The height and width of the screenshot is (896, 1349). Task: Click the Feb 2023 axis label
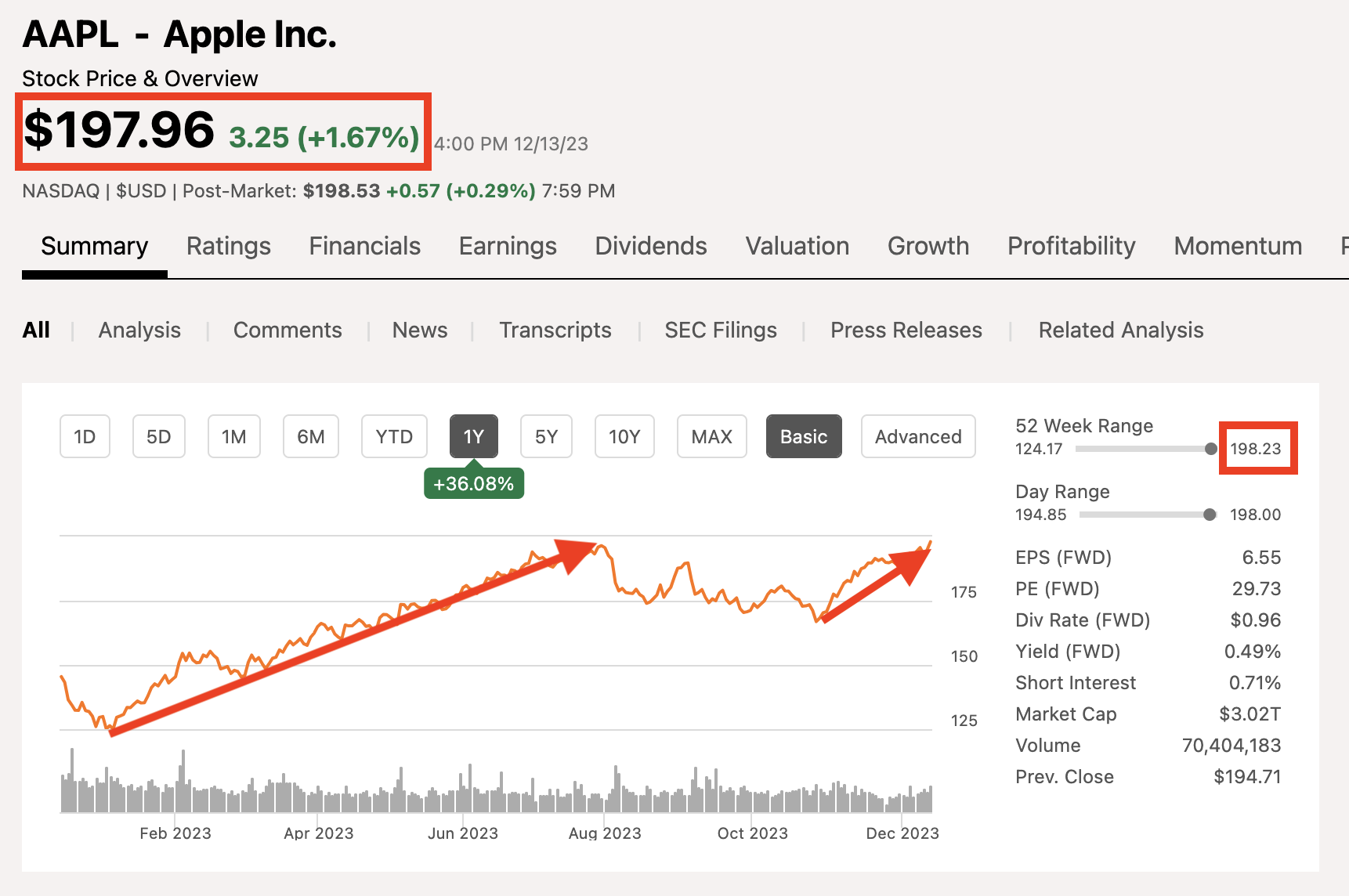click(175, 833)
